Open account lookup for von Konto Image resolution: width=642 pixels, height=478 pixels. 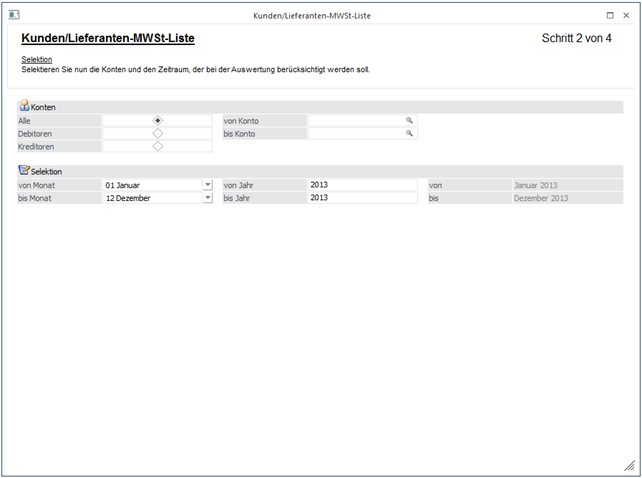tap(409, 120)
